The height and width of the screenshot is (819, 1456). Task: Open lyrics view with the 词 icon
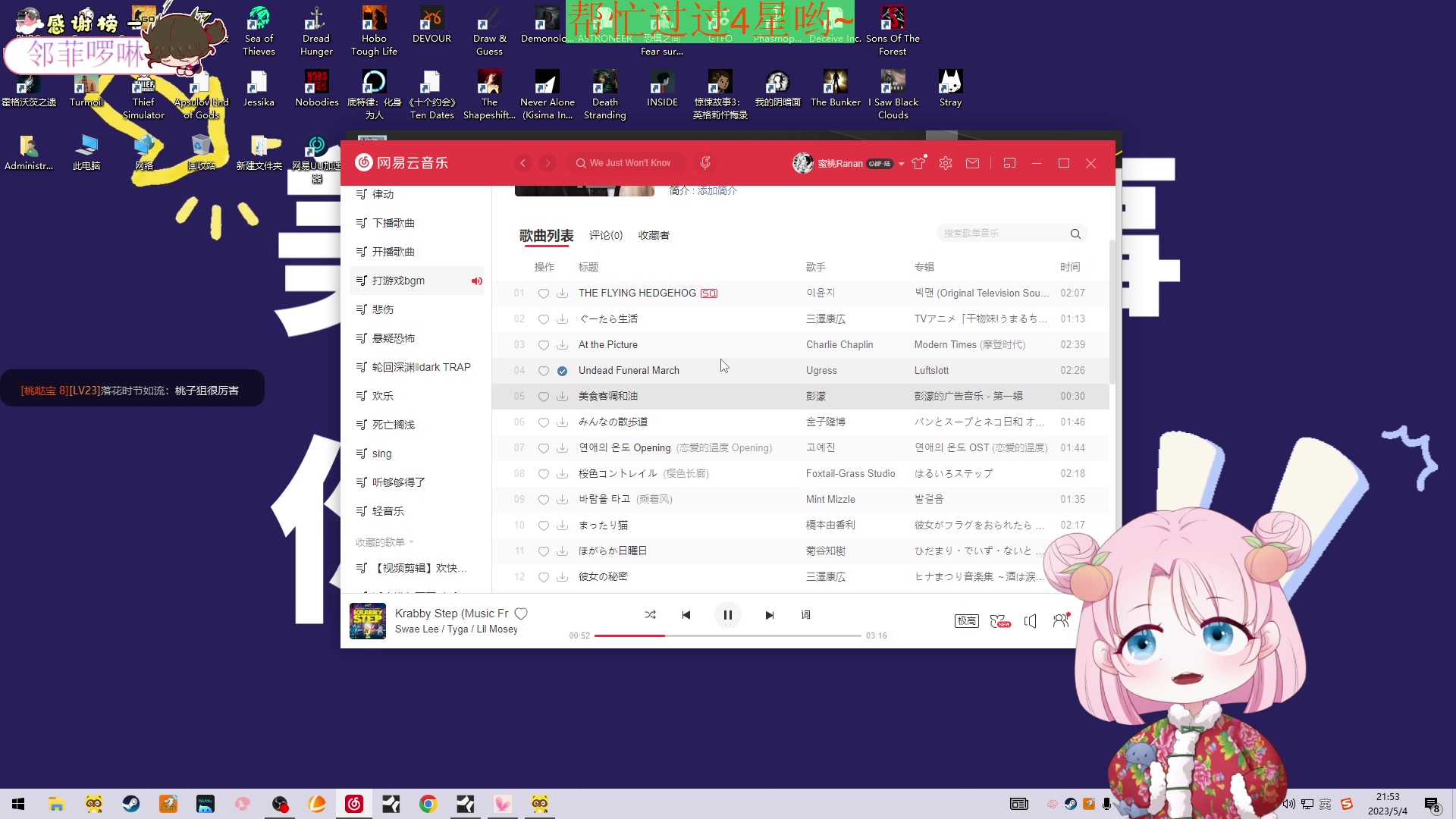click(x=805, y=615)
